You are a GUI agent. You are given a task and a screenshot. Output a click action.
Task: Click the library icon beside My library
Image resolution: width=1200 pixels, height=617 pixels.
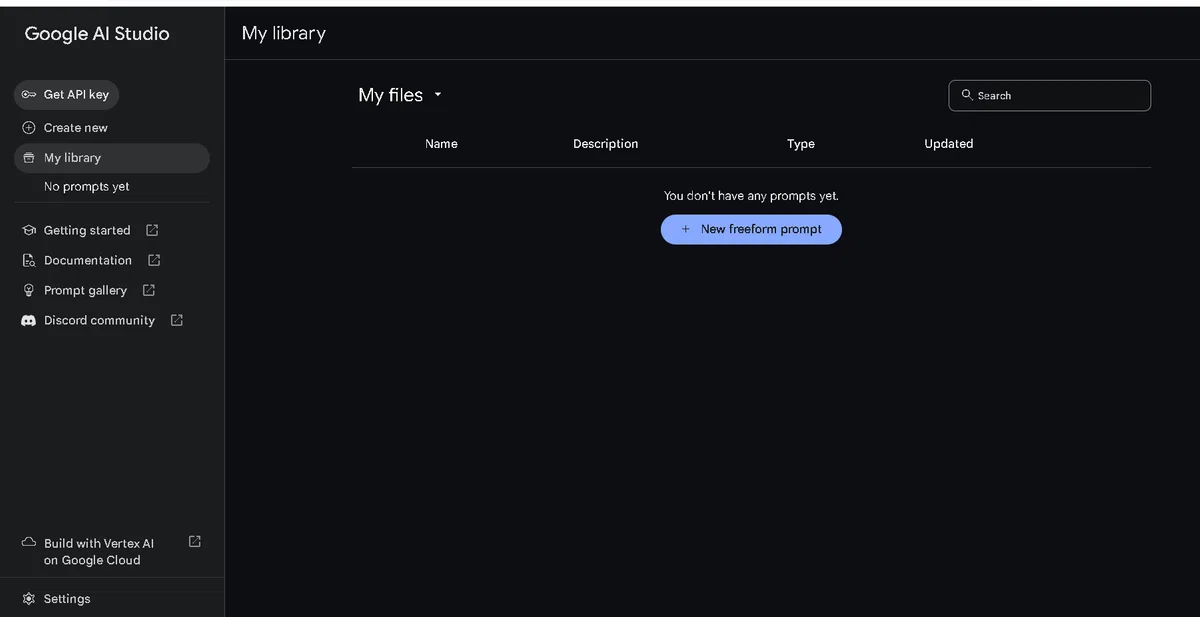coord(29,158)
